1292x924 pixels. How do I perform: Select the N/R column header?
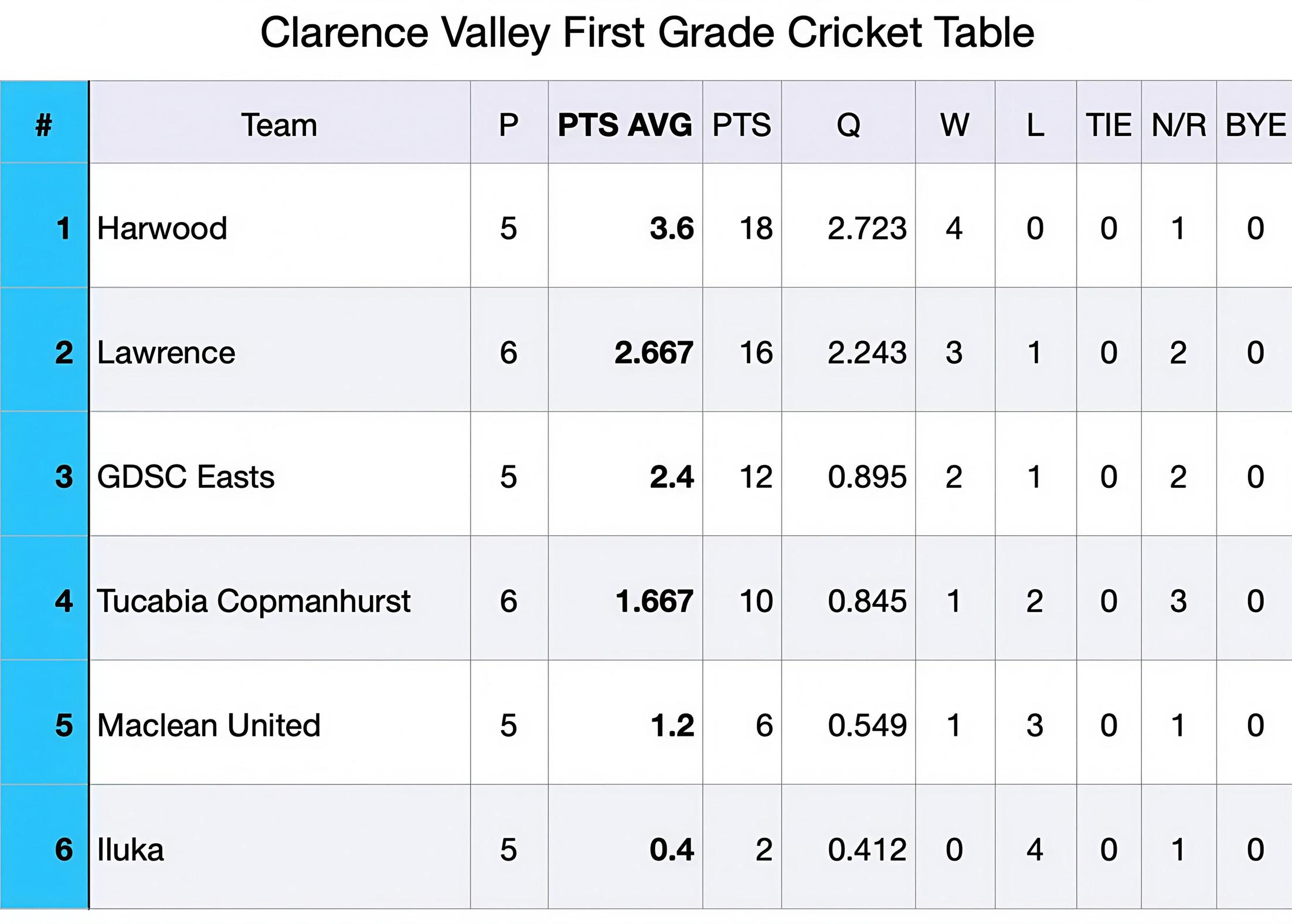pos(1178,125)
